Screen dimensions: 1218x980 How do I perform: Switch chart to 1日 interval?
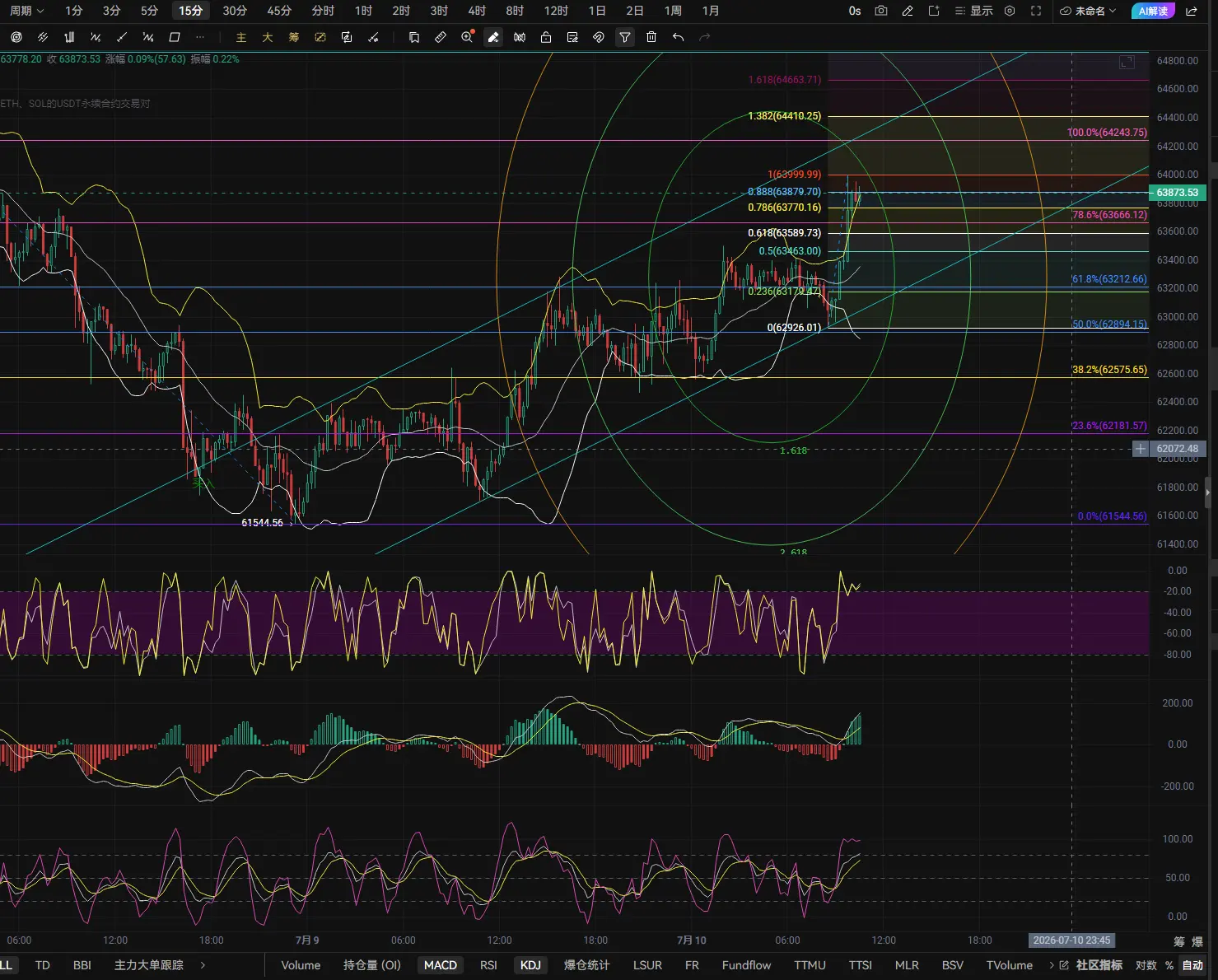coord(597,11)
